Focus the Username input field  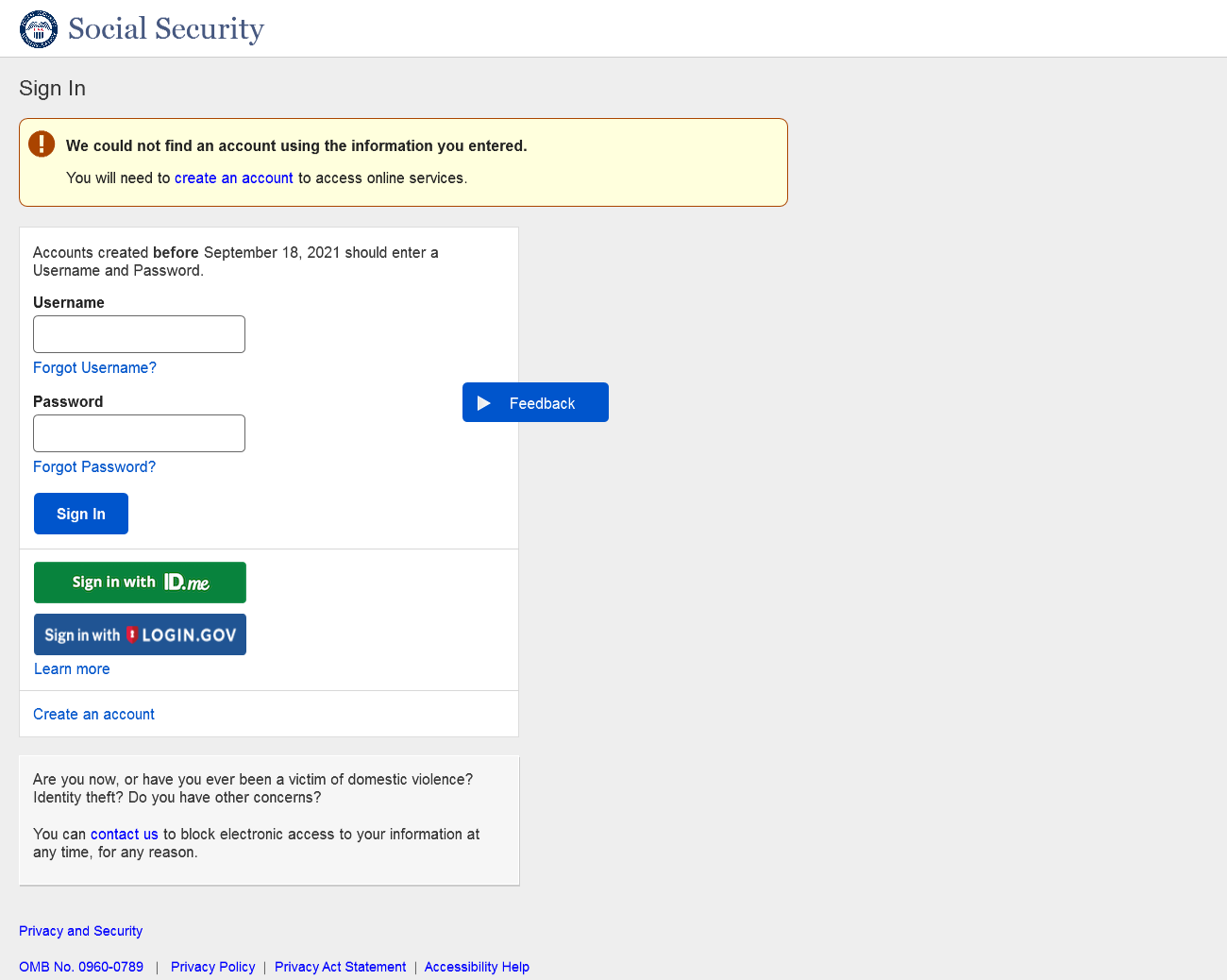click(x=139, y=334)
